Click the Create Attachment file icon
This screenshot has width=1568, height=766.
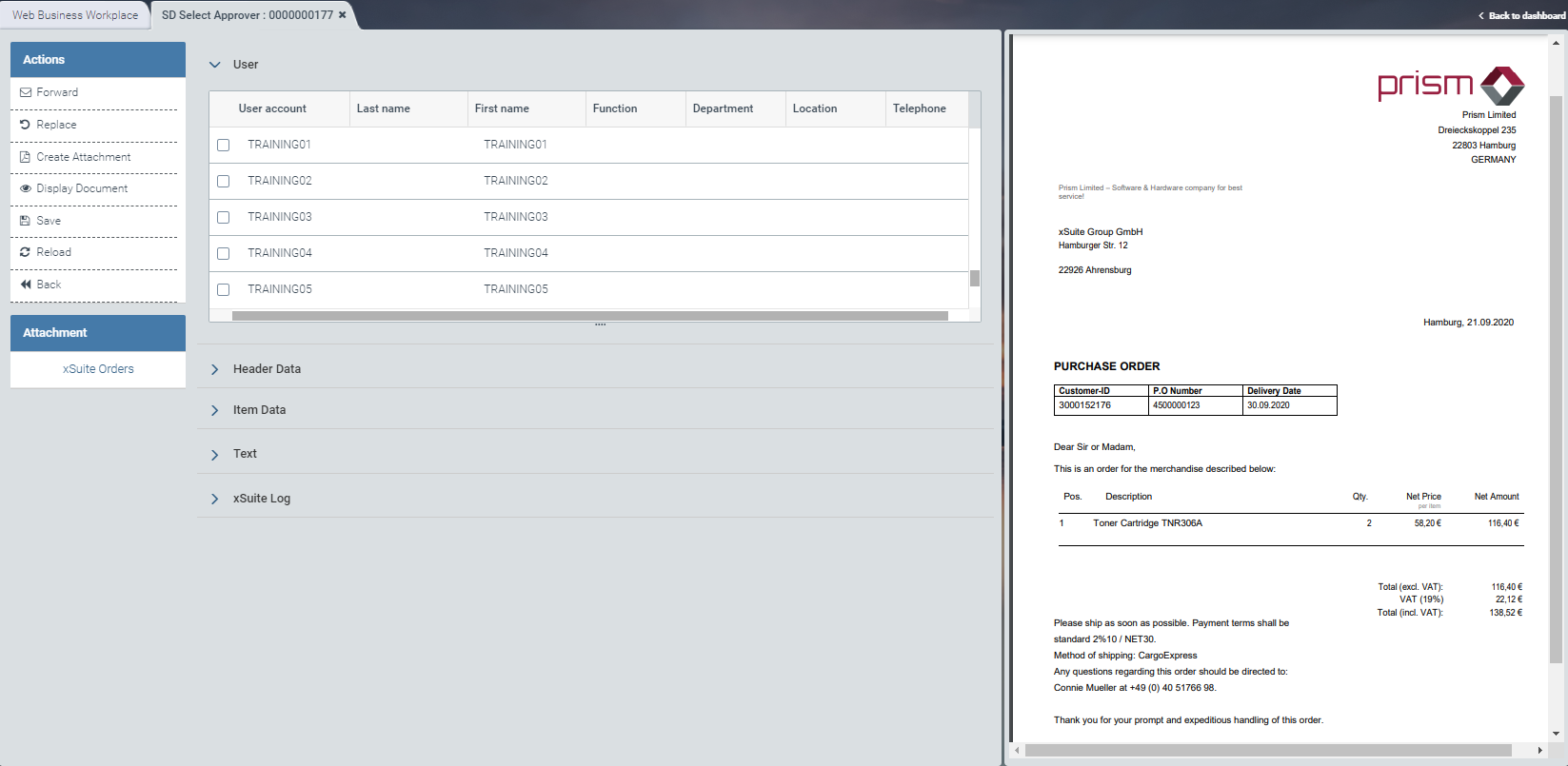coord(26,157)
